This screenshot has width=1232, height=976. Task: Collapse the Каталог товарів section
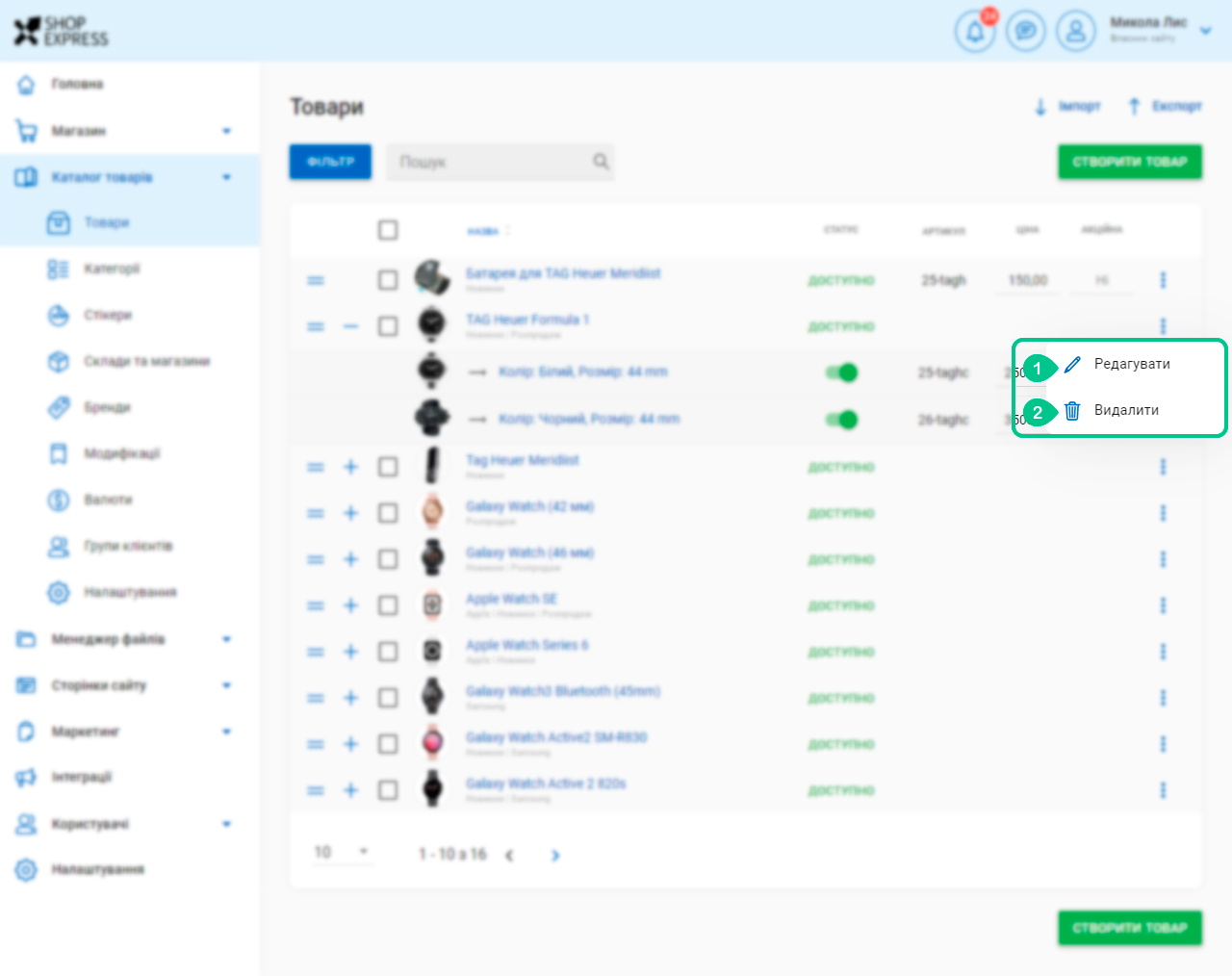pos(226,177)
